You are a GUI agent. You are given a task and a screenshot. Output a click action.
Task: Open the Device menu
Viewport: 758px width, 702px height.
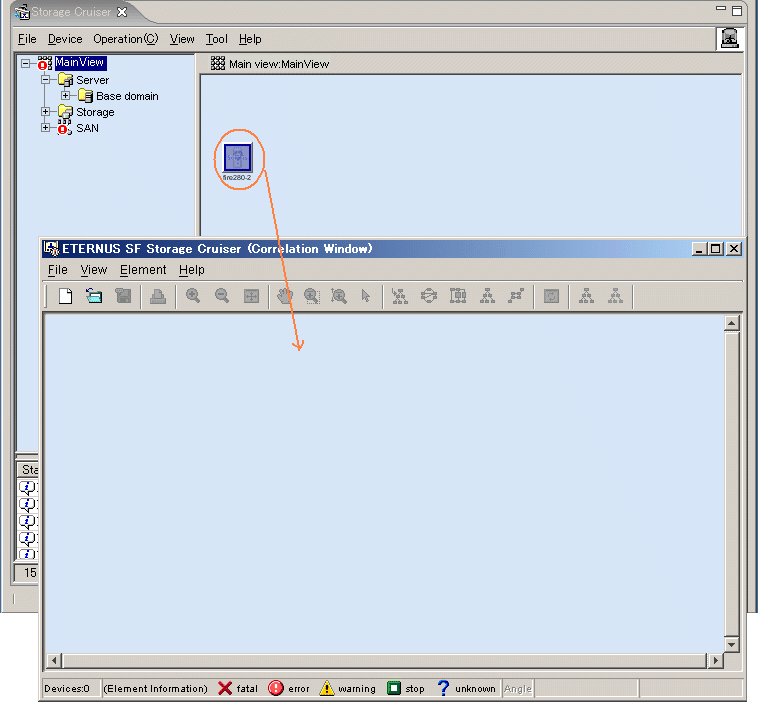pos(65,39)
